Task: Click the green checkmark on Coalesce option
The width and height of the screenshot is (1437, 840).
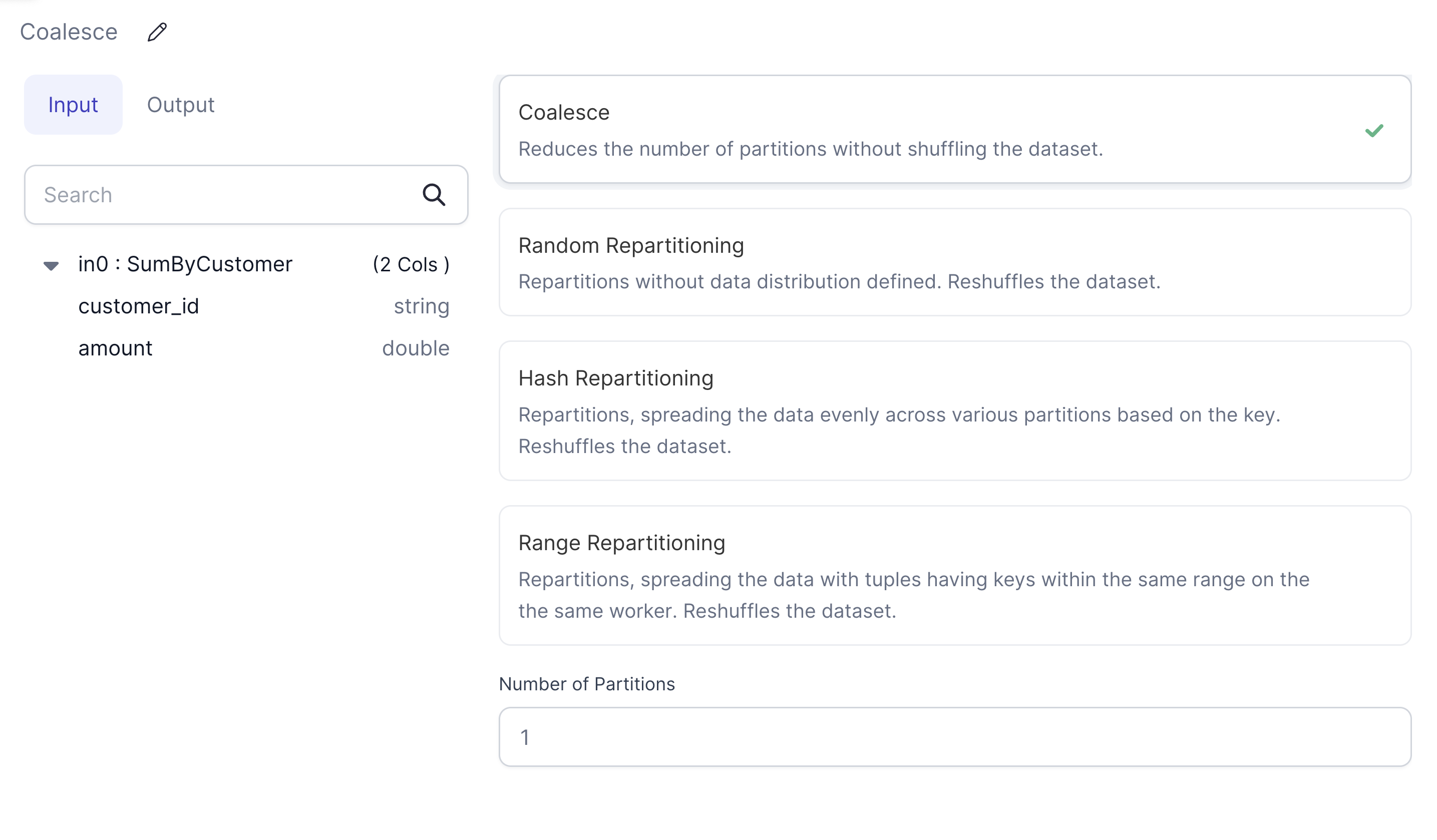Action: click(1374, 131)
